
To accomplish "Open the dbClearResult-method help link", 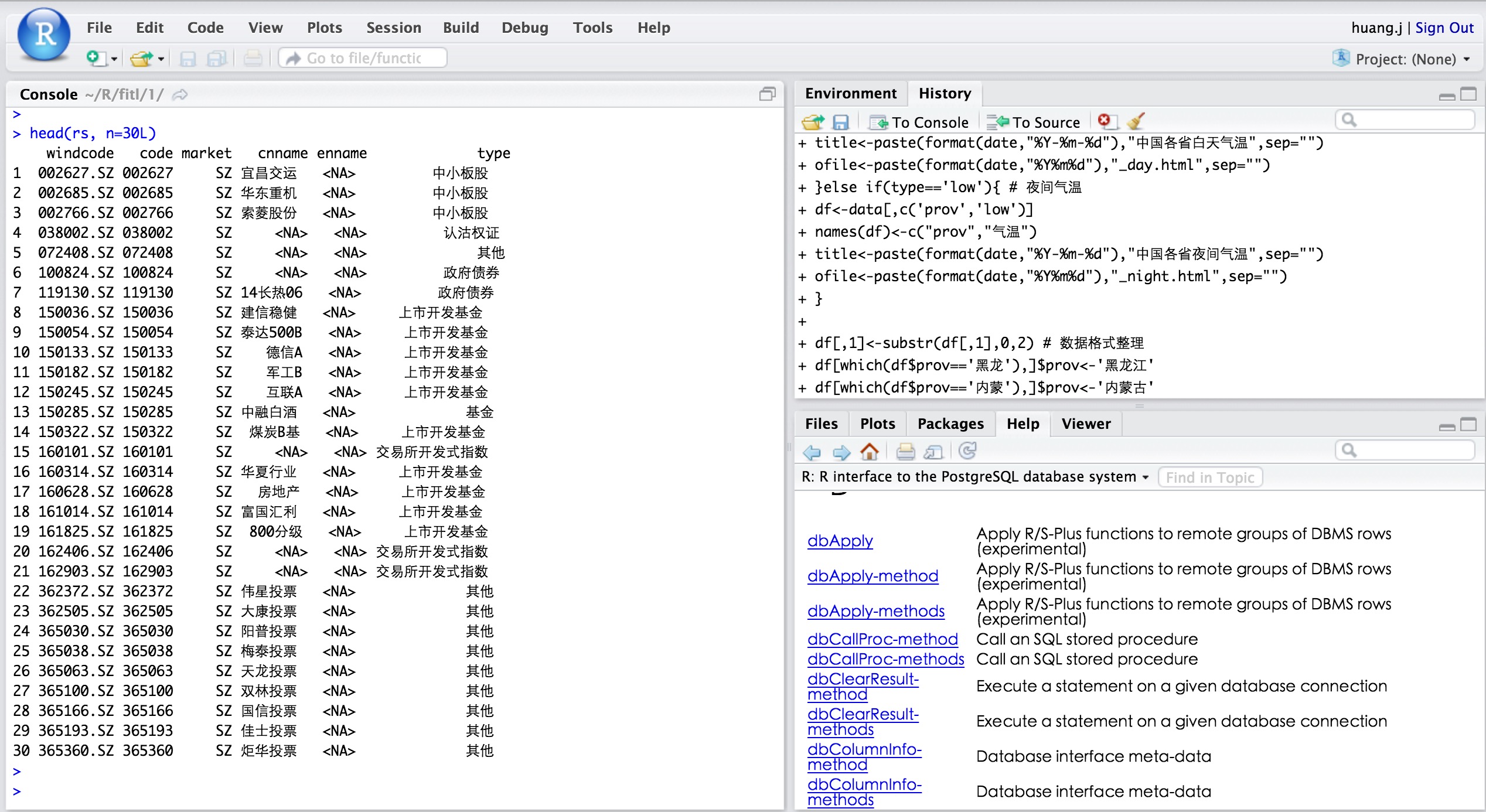I will 863,687.
